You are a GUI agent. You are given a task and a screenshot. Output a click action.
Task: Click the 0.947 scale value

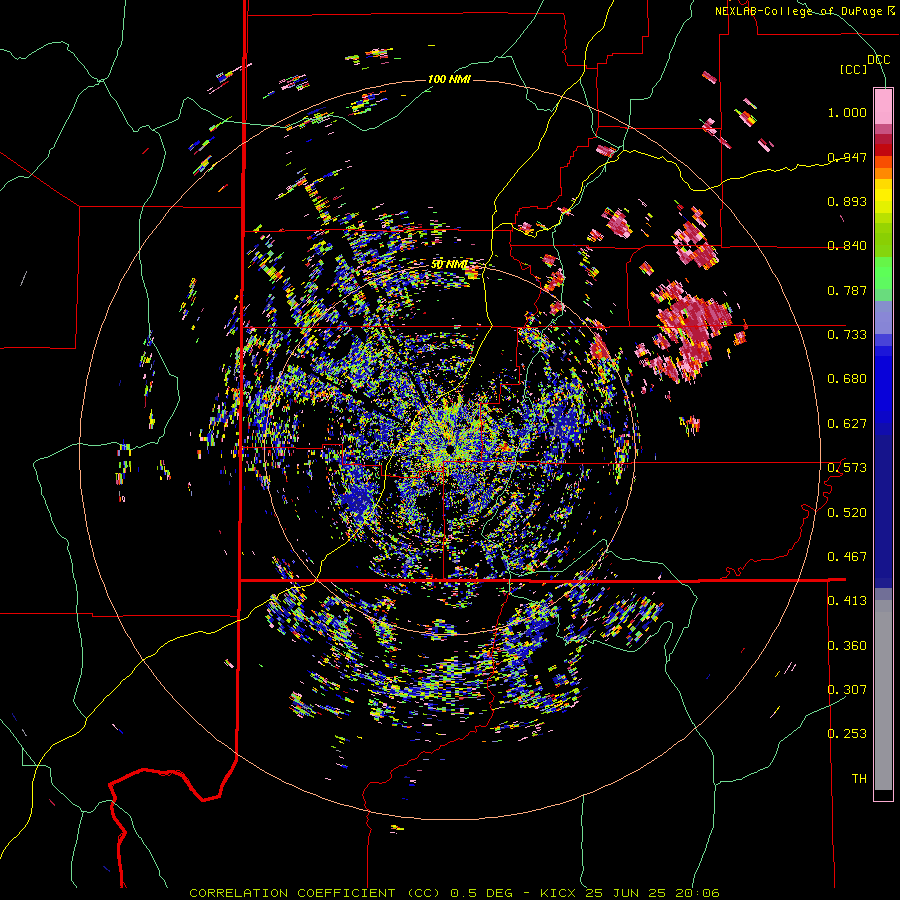click(x=847, y=157)
